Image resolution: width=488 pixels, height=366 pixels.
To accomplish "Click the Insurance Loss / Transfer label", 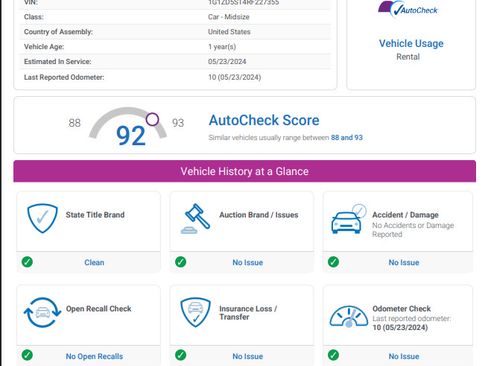I will tap(248, 313).
